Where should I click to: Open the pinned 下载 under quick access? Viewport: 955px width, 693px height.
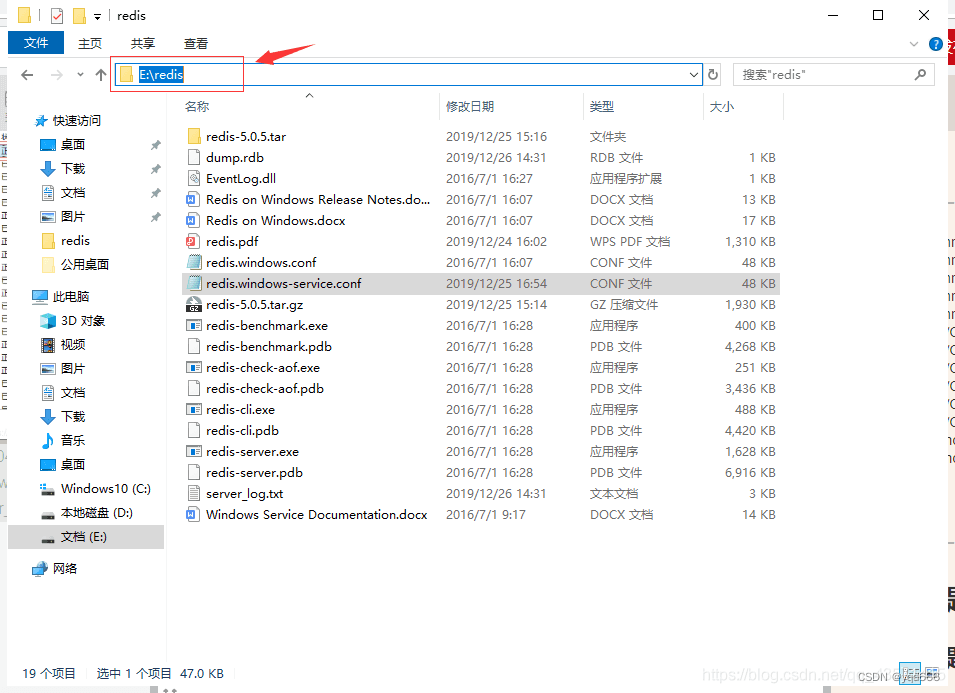pyautogui.click(x=72, y=169)
